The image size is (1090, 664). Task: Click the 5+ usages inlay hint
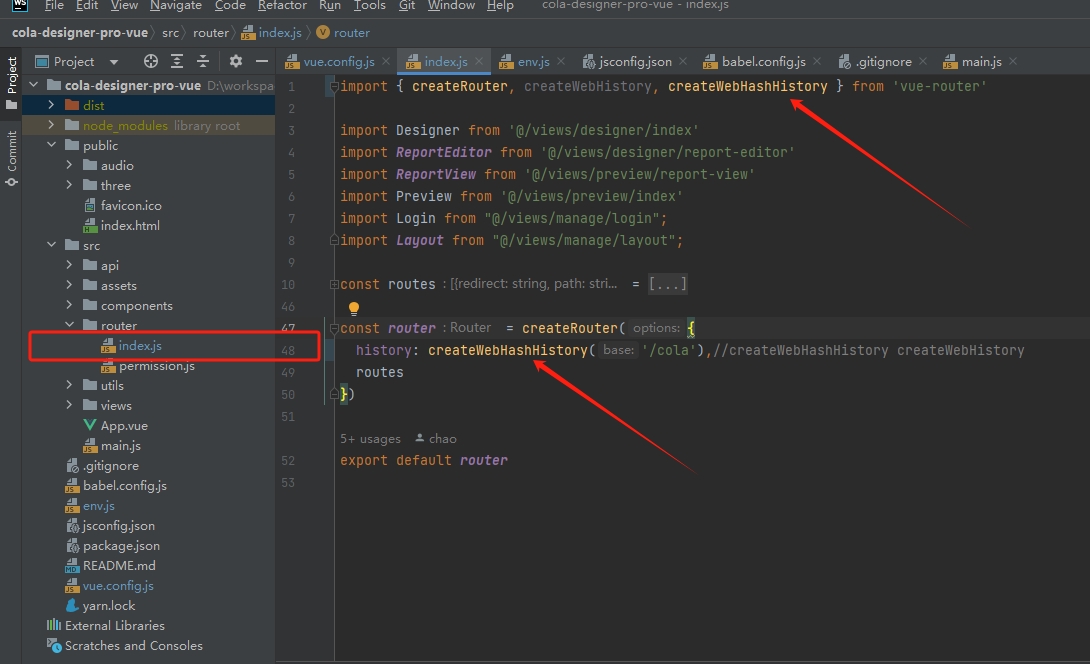pos(370,439)
